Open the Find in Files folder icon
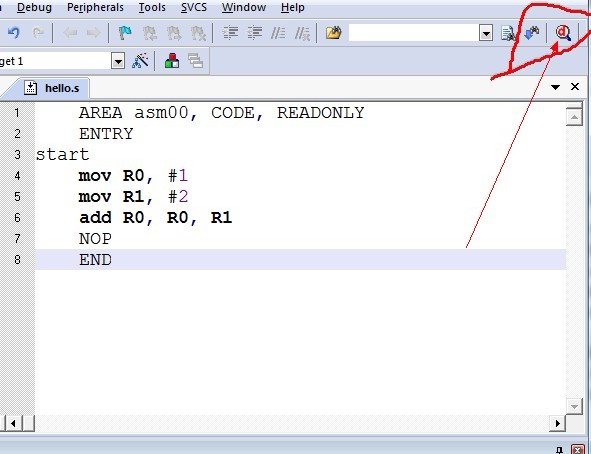Viewport: 591px width, 454px height. pos(334,33)
